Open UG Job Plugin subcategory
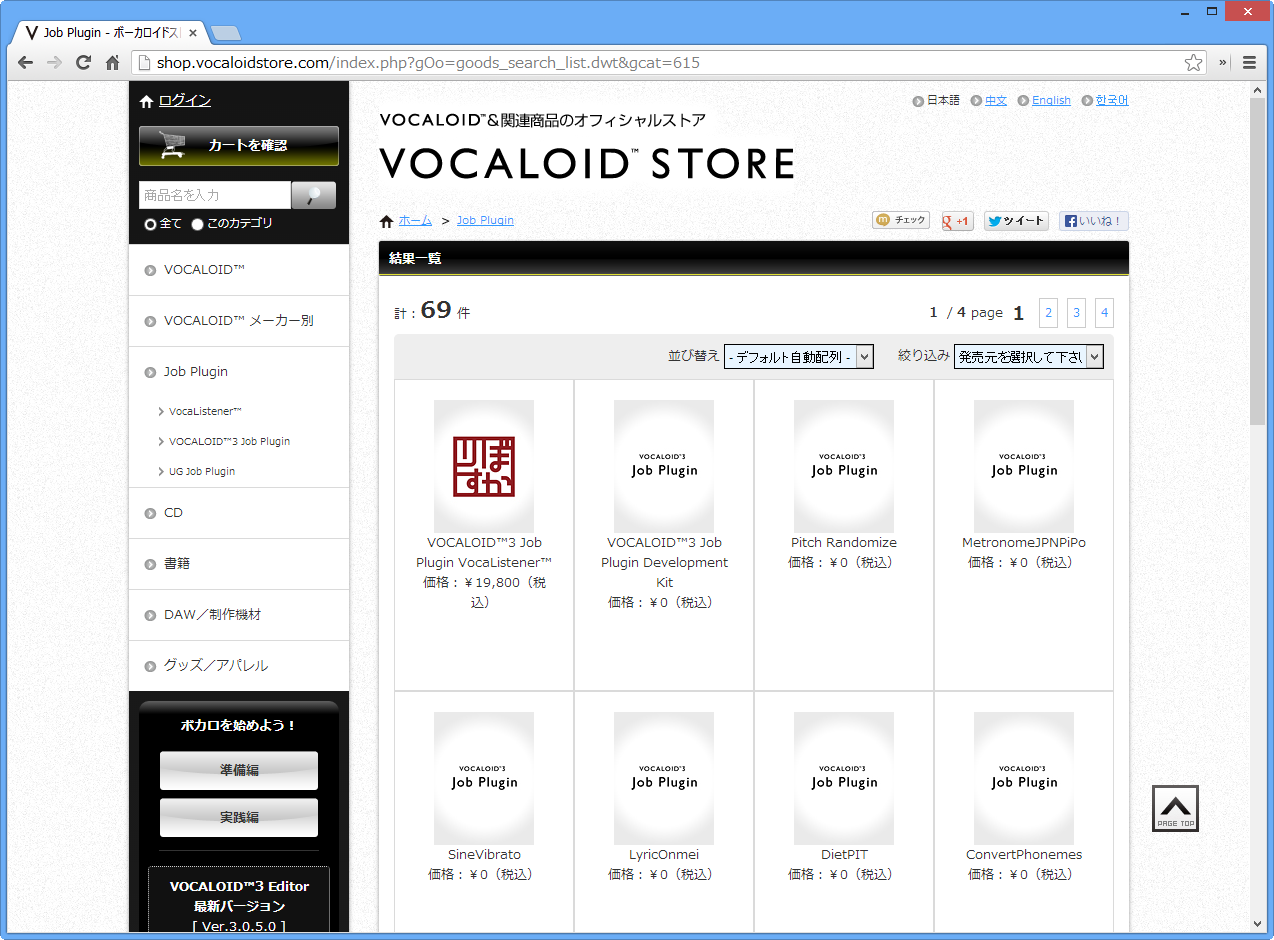The height and width of the screenshot is (940, 1274). [x=202, y=471]
